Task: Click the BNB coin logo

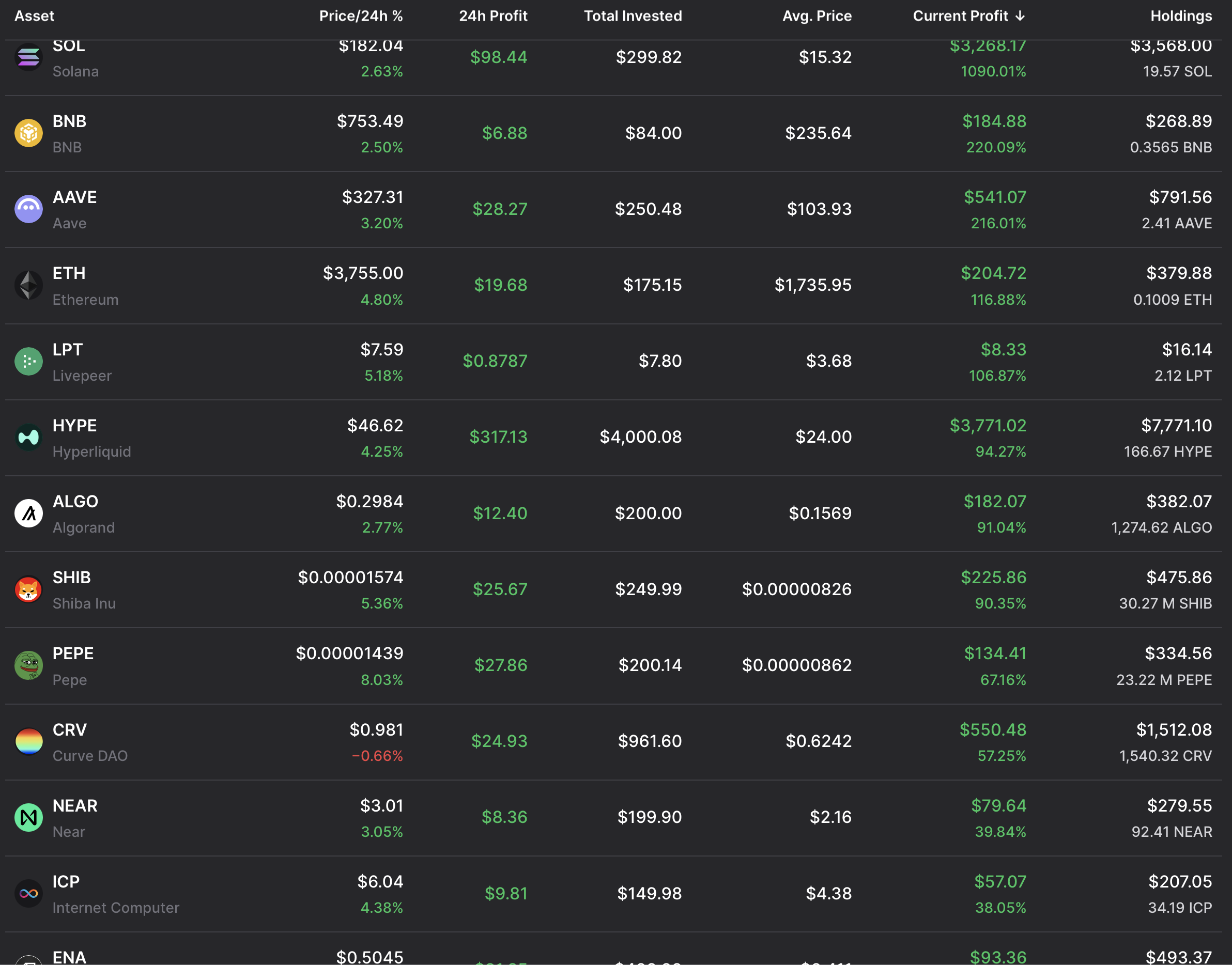Action: coord(28,133)
